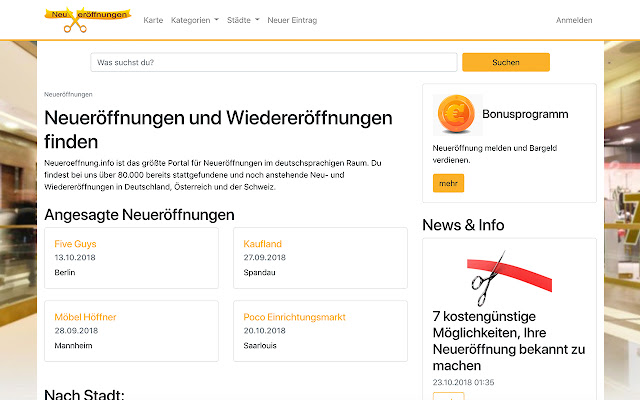
Task: Click the scissors cutting ribbon image
Action: [509, 278]
